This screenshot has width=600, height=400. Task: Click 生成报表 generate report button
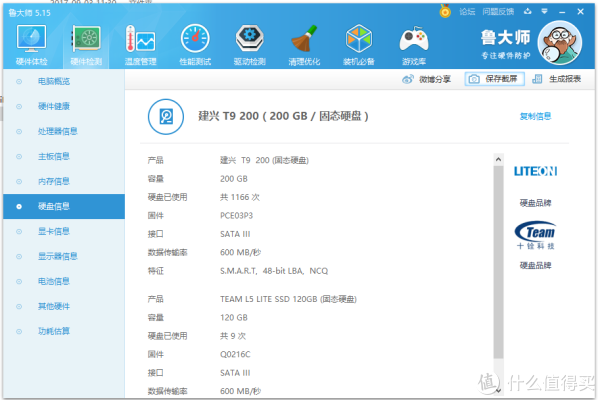(x=557, y=79)
